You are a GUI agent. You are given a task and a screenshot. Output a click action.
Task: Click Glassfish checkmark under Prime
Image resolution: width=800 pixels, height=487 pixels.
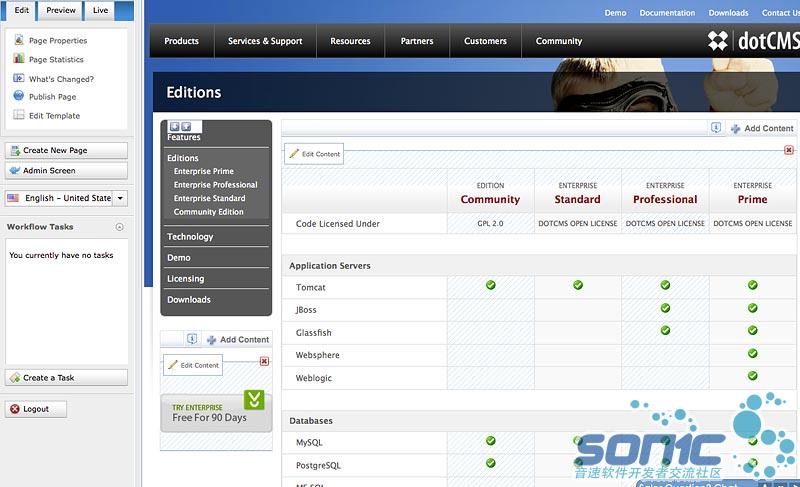[x=753, y=330]
